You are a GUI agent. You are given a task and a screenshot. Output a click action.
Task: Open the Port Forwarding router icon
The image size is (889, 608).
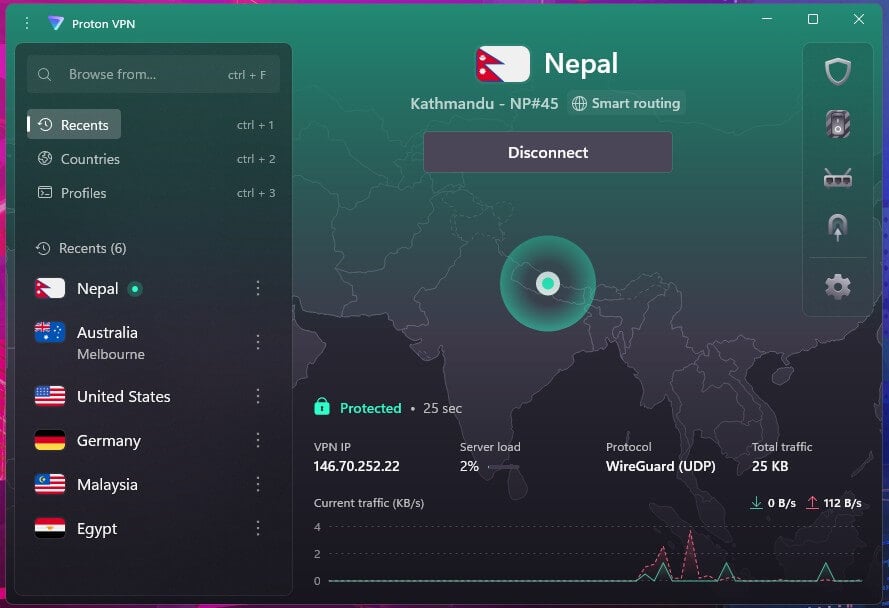click(x=837, y=179)
